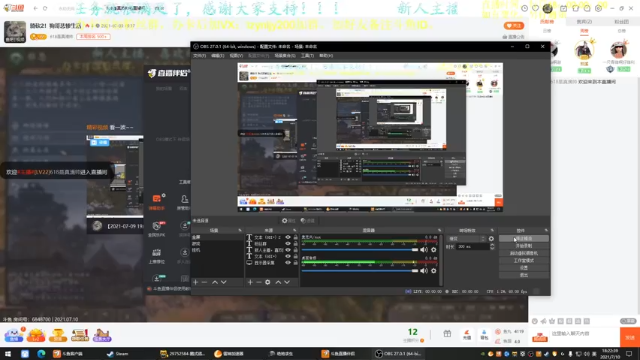Click 开始推流 start streaming button

point(524,238)
